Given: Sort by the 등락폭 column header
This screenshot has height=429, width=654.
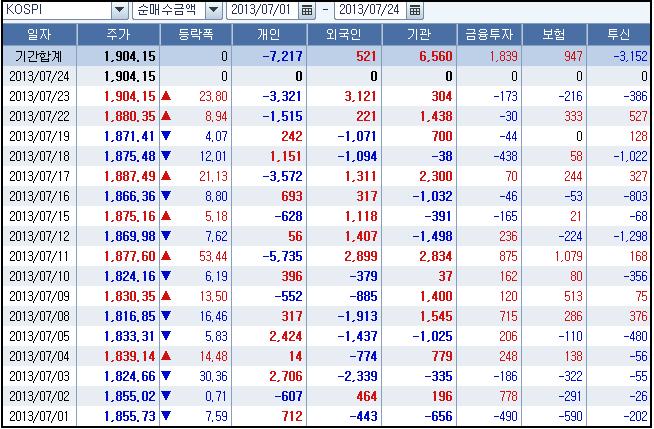Looking at the screenshot, I should point(196,35).
